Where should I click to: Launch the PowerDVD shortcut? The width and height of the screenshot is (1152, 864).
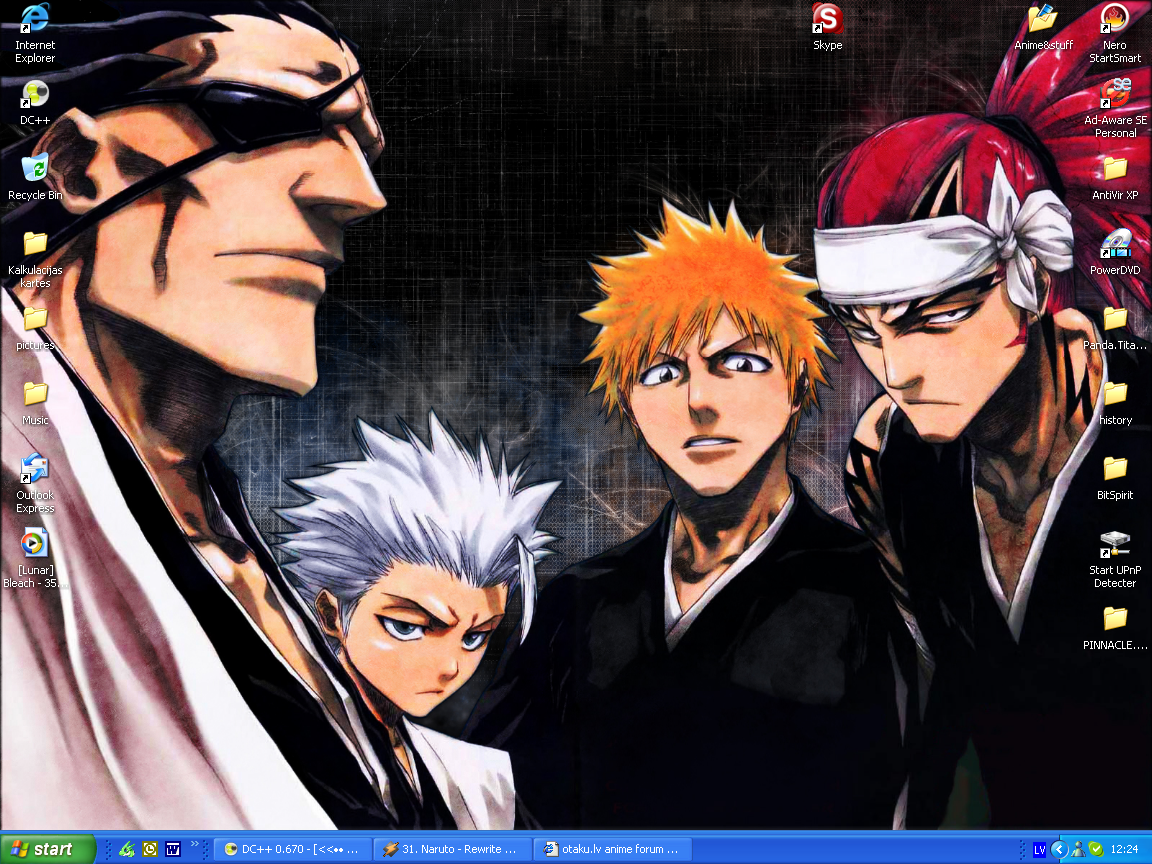click(x=1115, y=253)
